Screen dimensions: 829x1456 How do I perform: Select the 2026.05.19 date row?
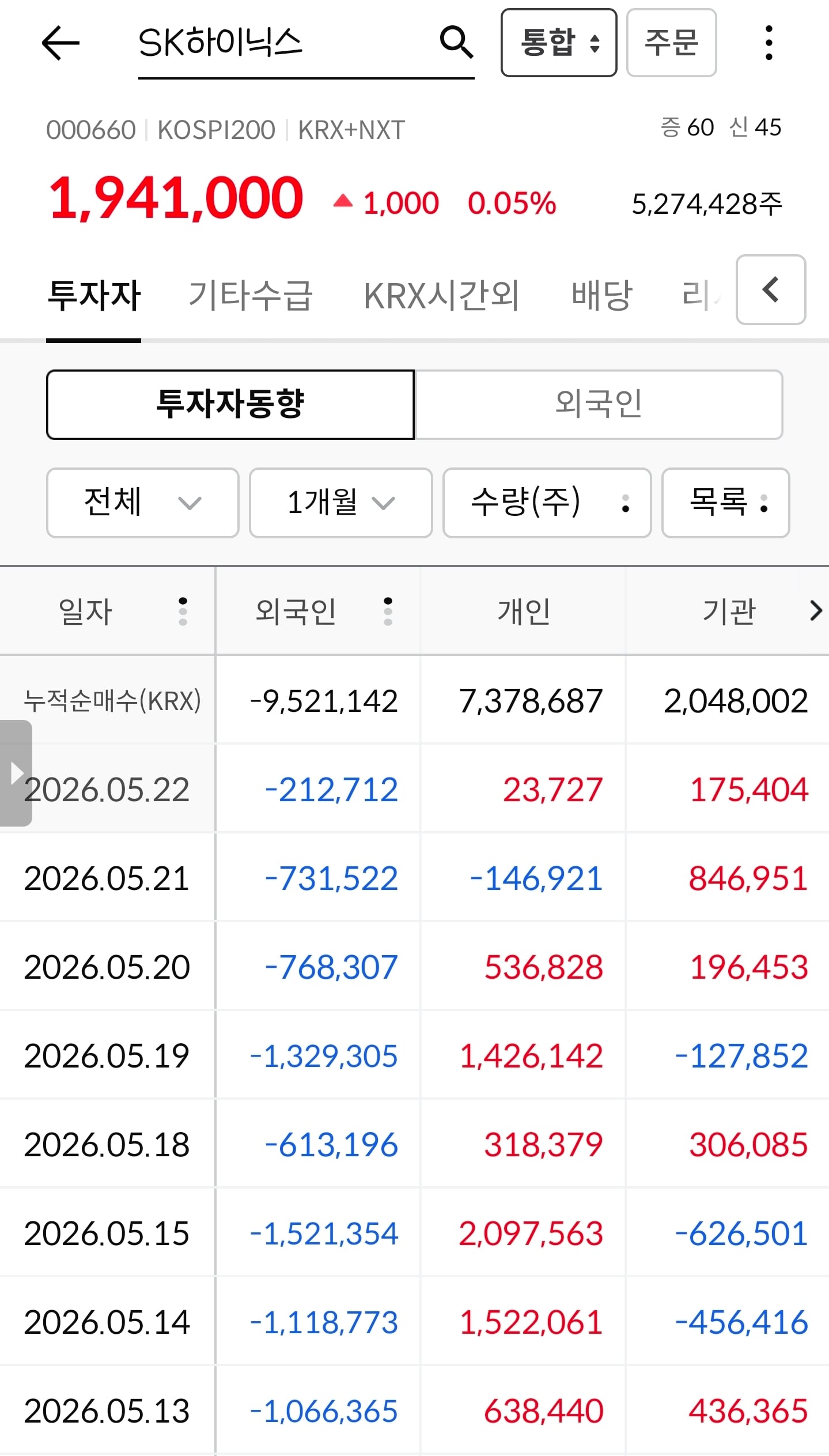pyautogui.click(x=107, y=1056)
